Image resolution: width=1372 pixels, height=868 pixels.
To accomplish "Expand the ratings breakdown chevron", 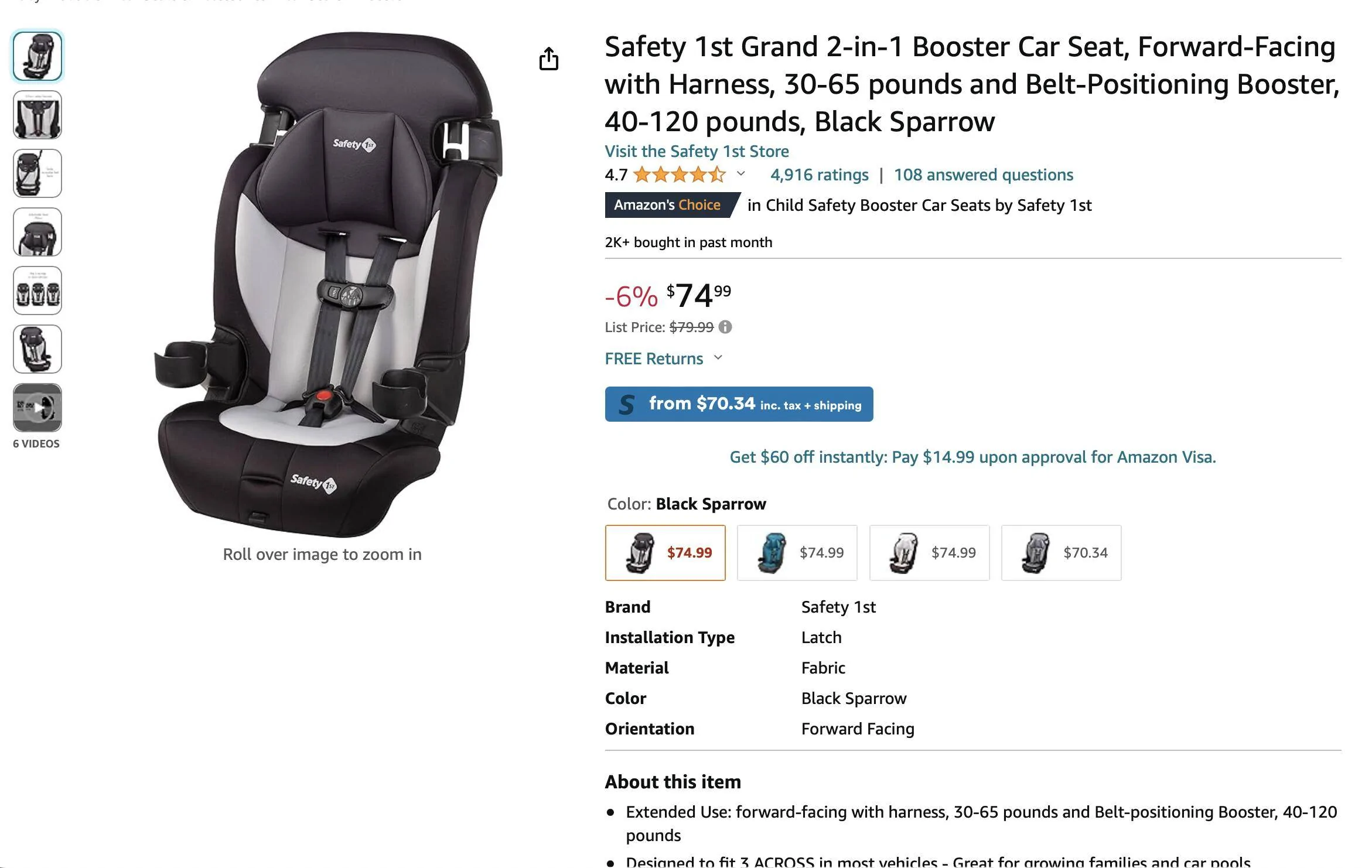I will tap(741, 174).
